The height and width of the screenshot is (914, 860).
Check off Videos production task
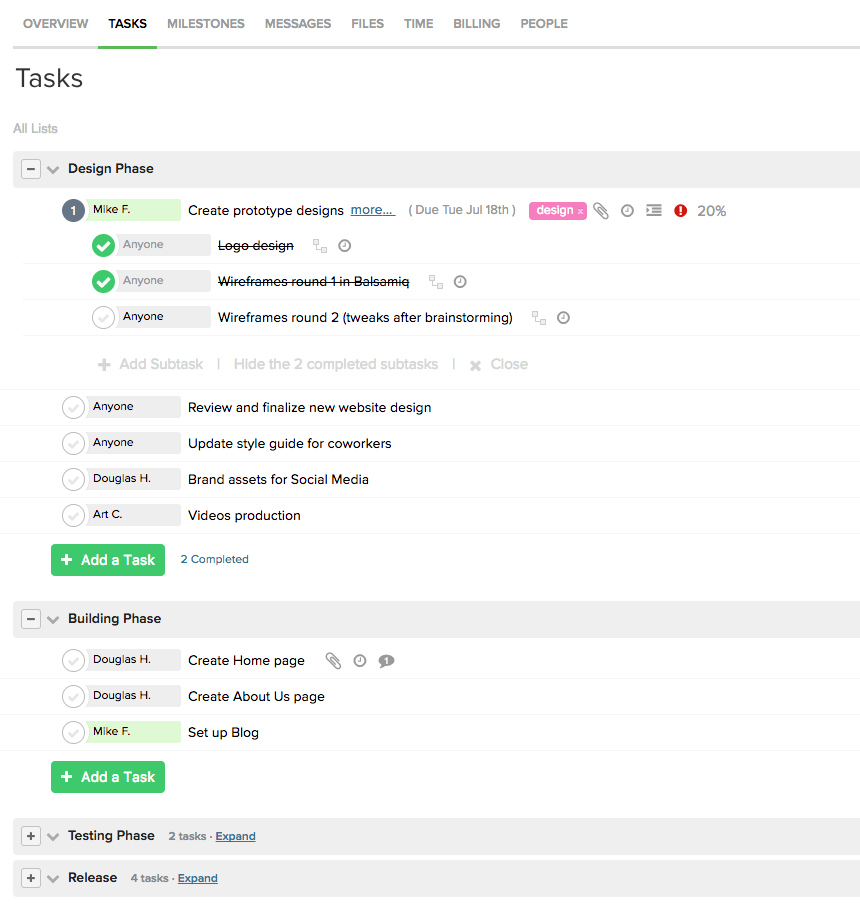pos(73,516)
